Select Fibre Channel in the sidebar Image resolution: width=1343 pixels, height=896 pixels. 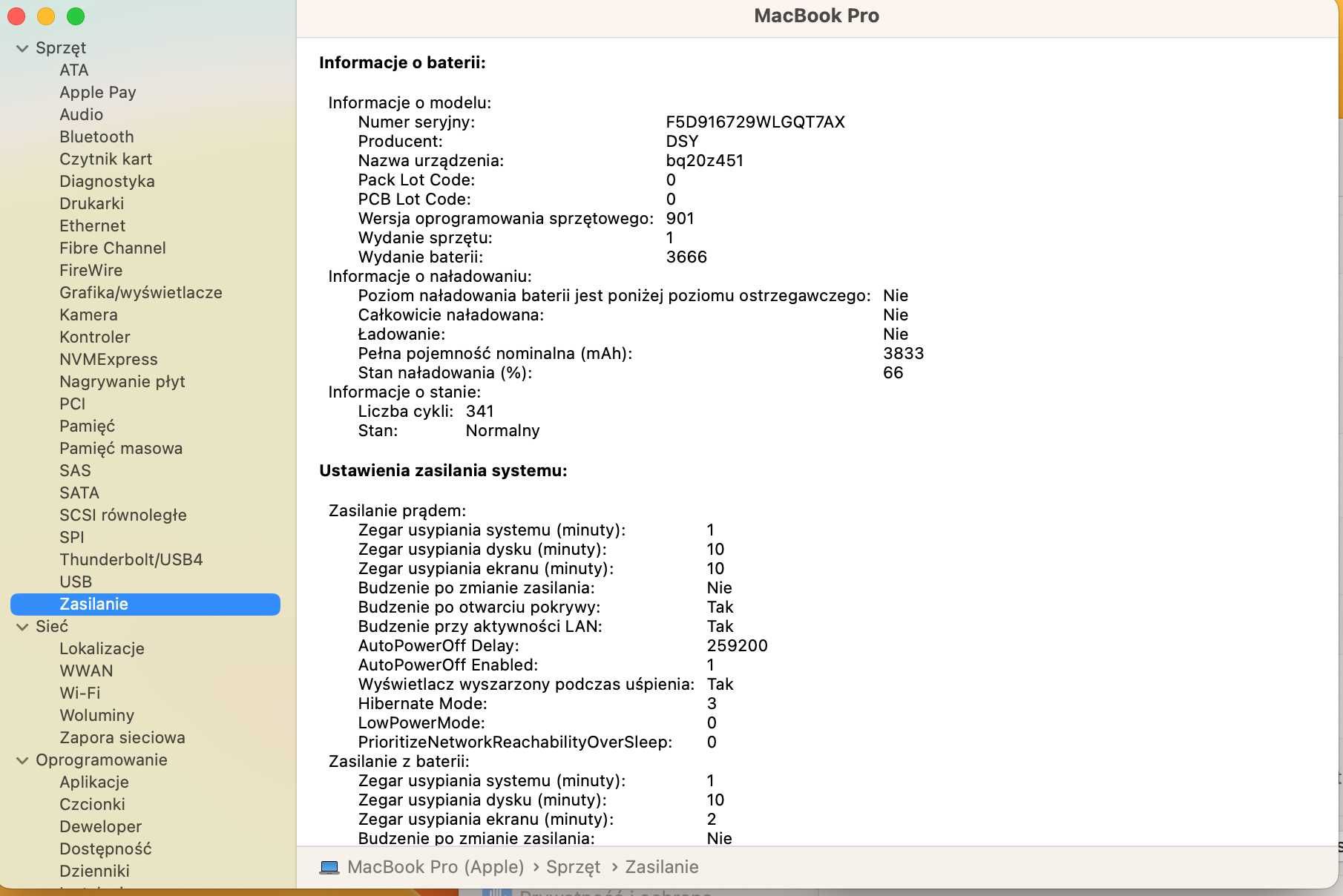113,248
